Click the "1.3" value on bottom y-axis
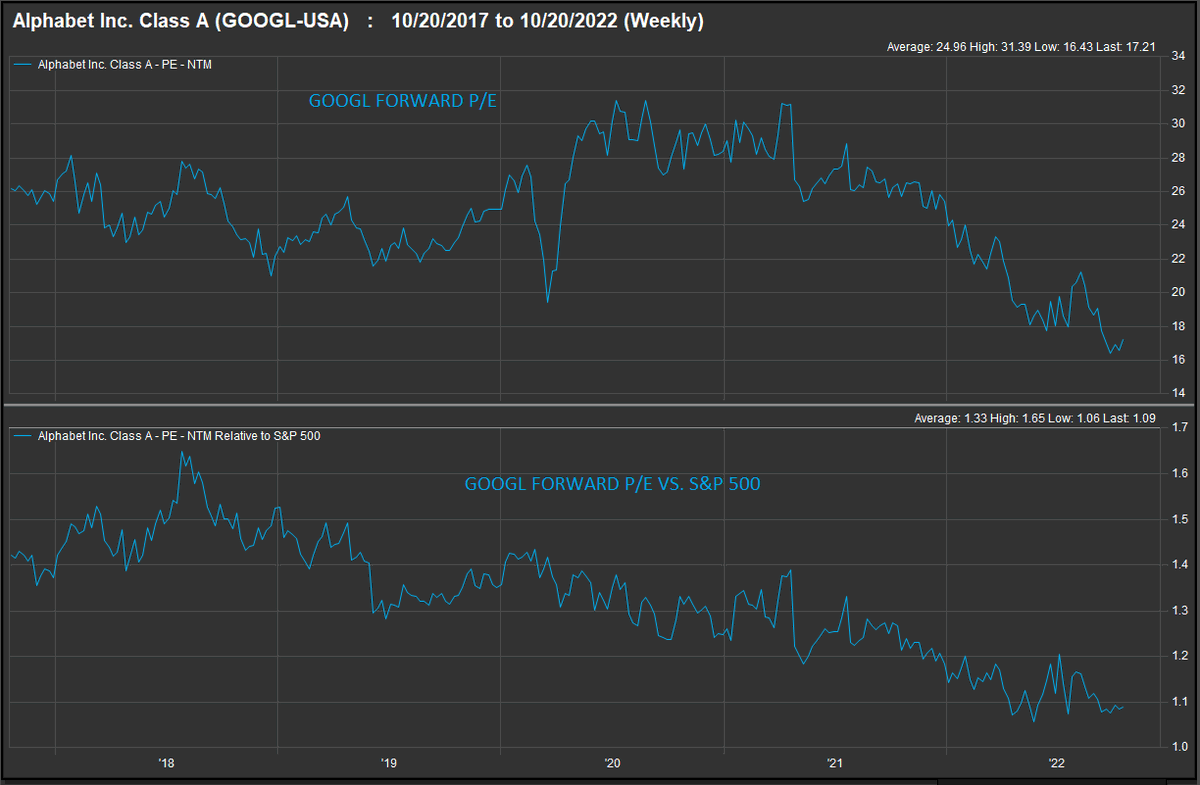This screenshot has width=1200, height=785. point(1180,611)
